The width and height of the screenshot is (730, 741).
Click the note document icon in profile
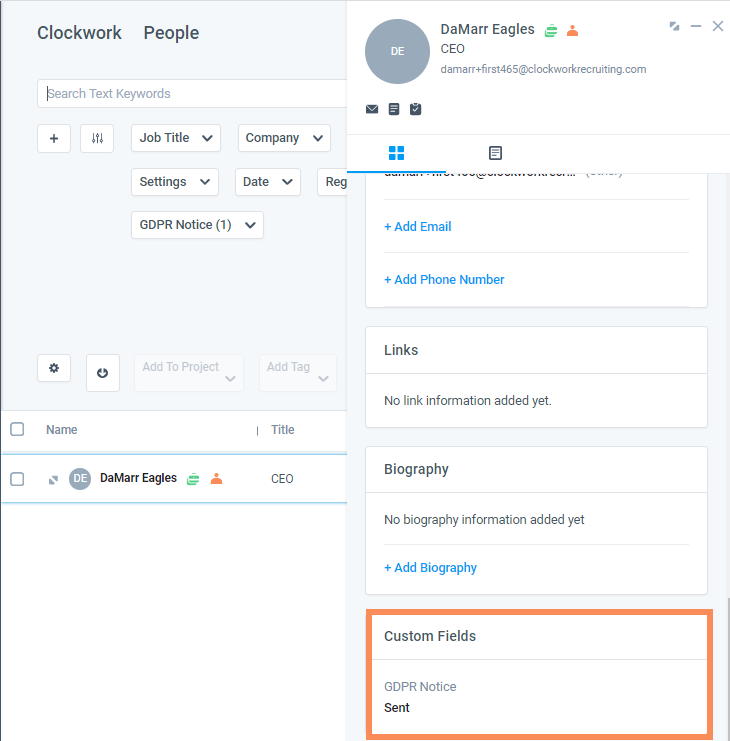click(394, 109)
